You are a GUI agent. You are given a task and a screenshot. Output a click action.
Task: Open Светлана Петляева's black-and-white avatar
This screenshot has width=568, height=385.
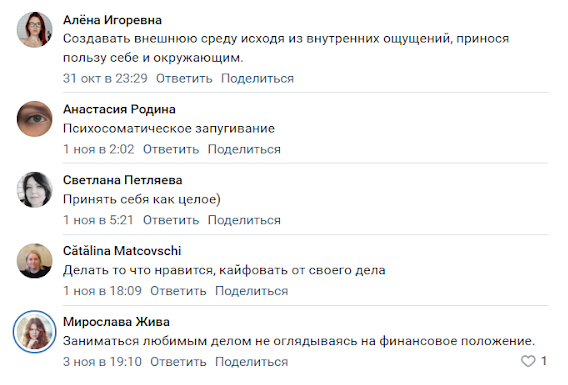[35, 190]
